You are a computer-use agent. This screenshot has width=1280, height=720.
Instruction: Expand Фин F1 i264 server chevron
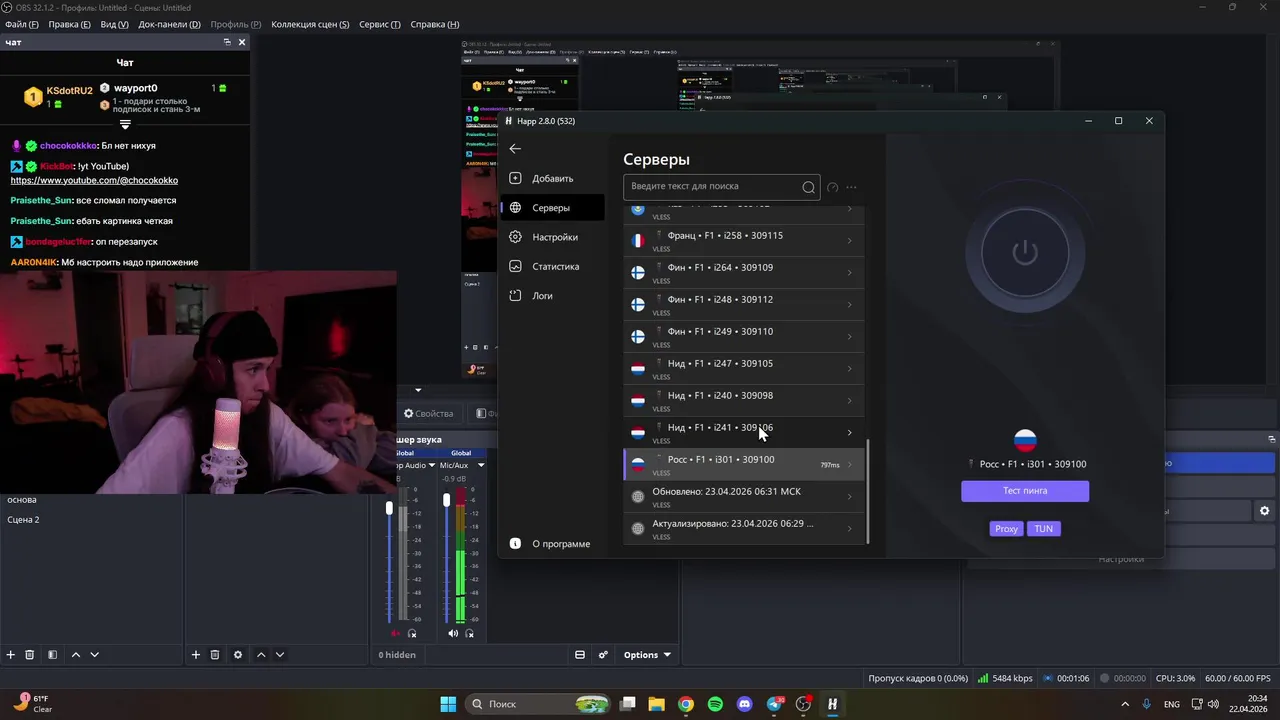(x=850, y=273)
